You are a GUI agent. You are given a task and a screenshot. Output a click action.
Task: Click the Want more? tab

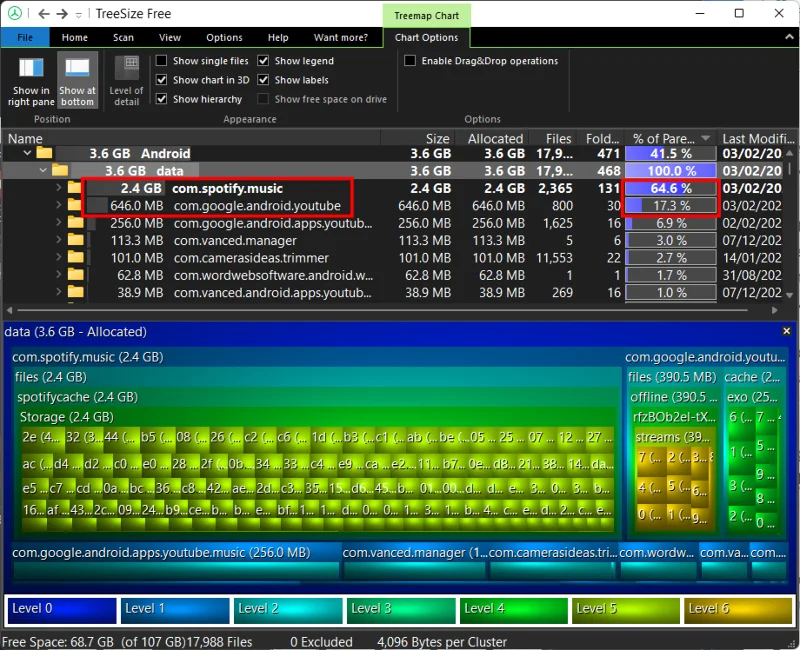(340, 37)
